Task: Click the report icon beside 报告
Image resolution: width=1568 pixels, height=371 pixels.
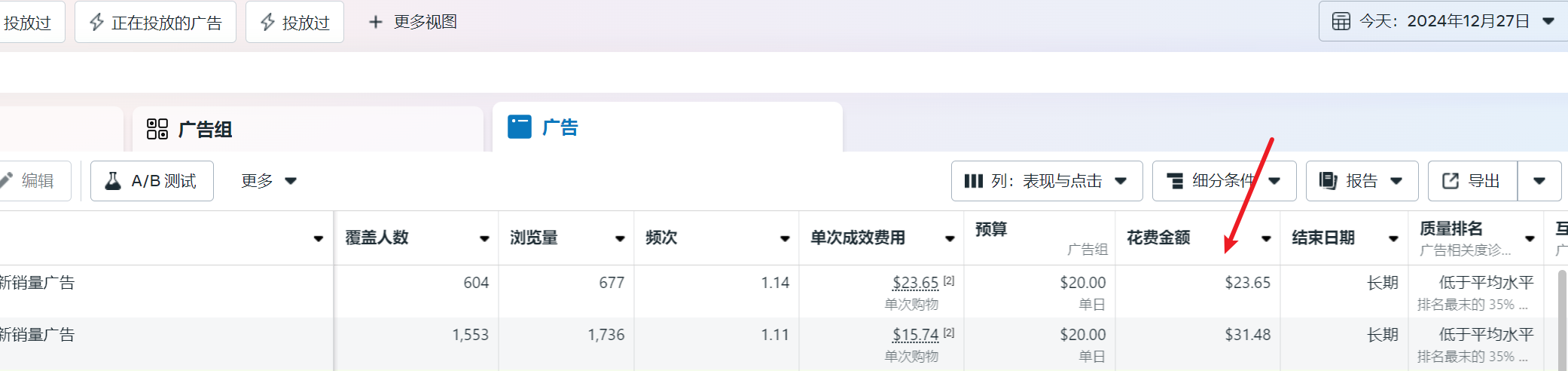Action: click(x=1328, y=181)
